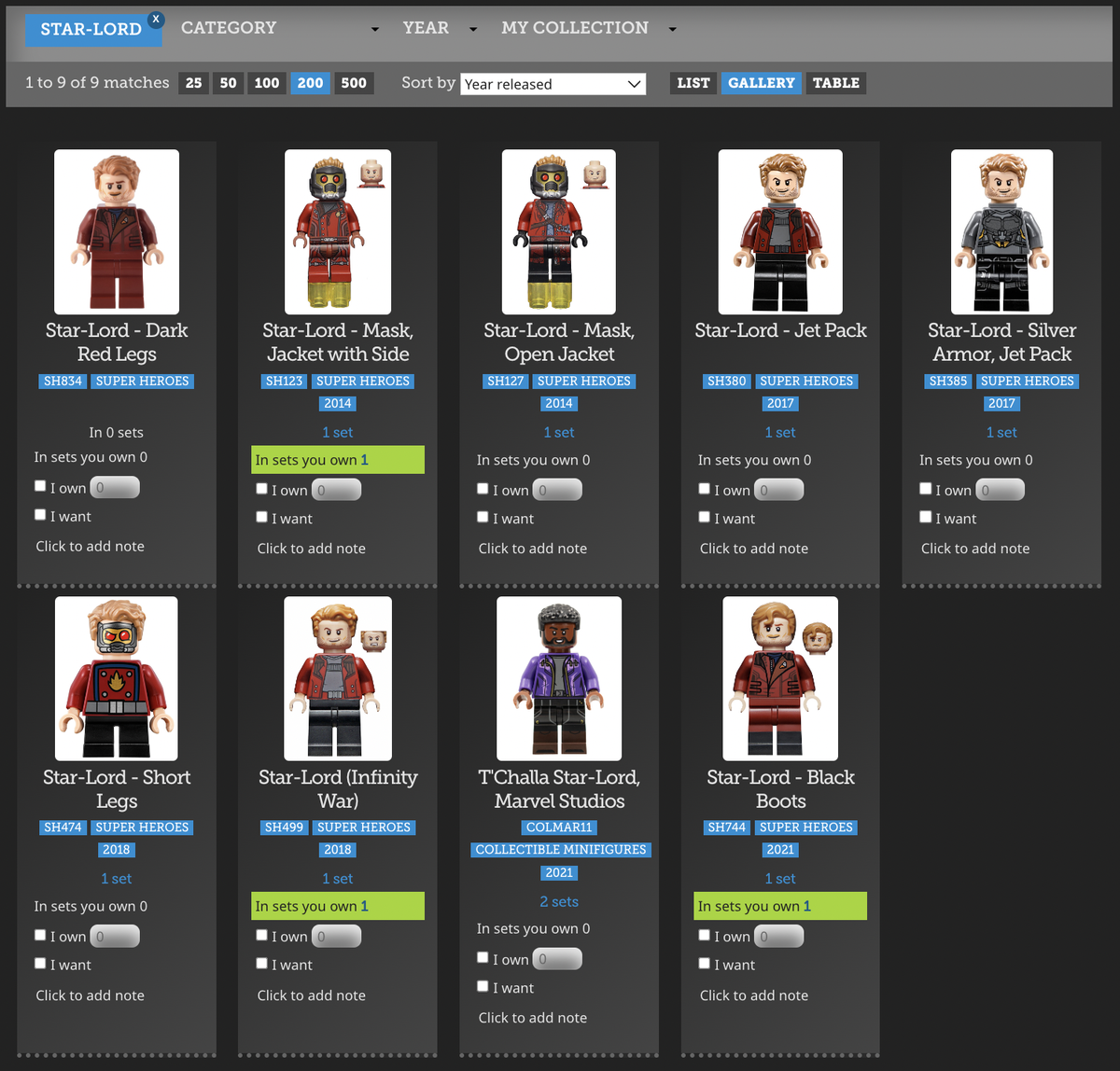The width and height of the screenshot is (1120, 1071).
Task: Click the 2017 year tag on SH385
Action: click(x=1001, y=404)
